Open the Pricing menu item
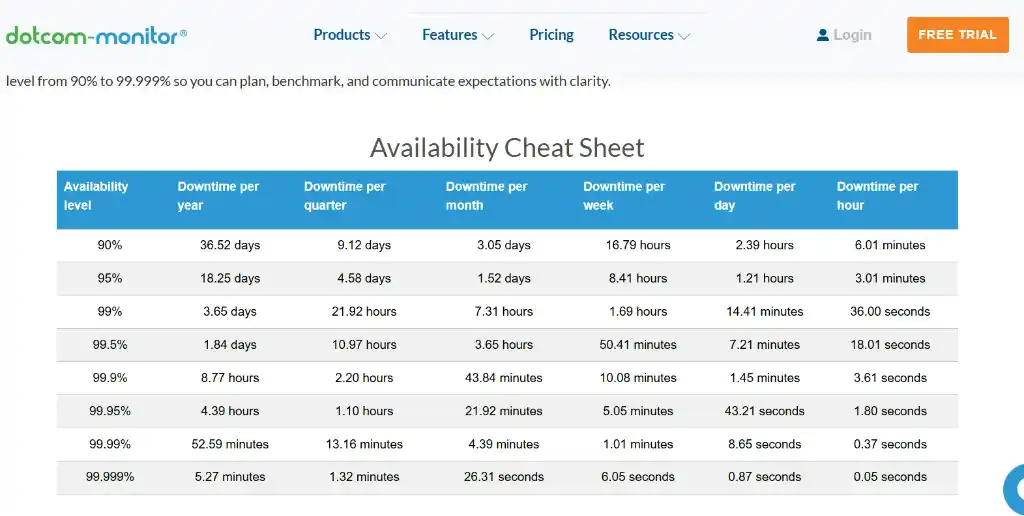Viewport: 1024px width, 516px height. [x=551, y=35]
